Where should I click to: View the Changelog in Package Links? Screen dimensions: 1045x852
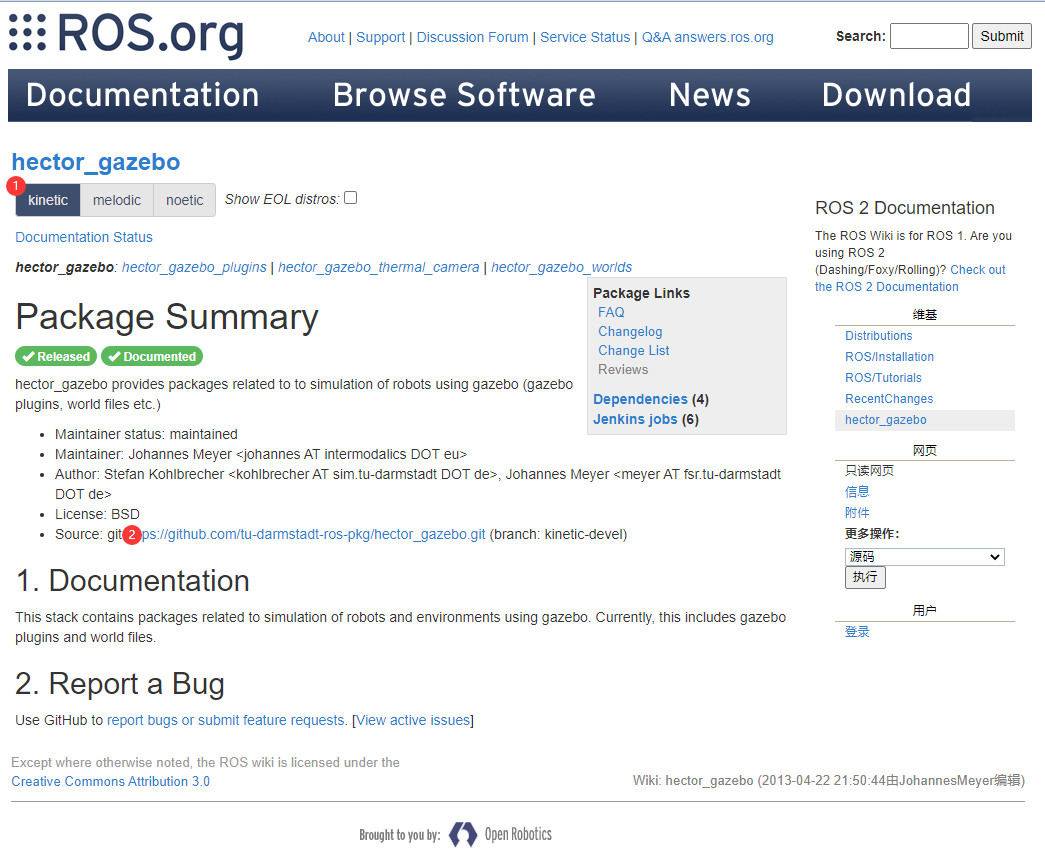(x=630, y=331)
